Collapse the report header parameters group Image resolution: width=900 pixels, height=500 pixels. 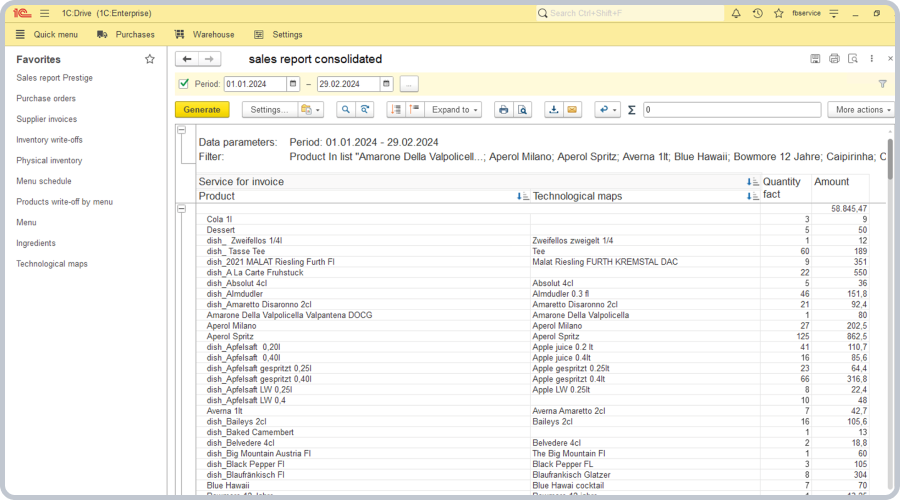pos(182,130)
